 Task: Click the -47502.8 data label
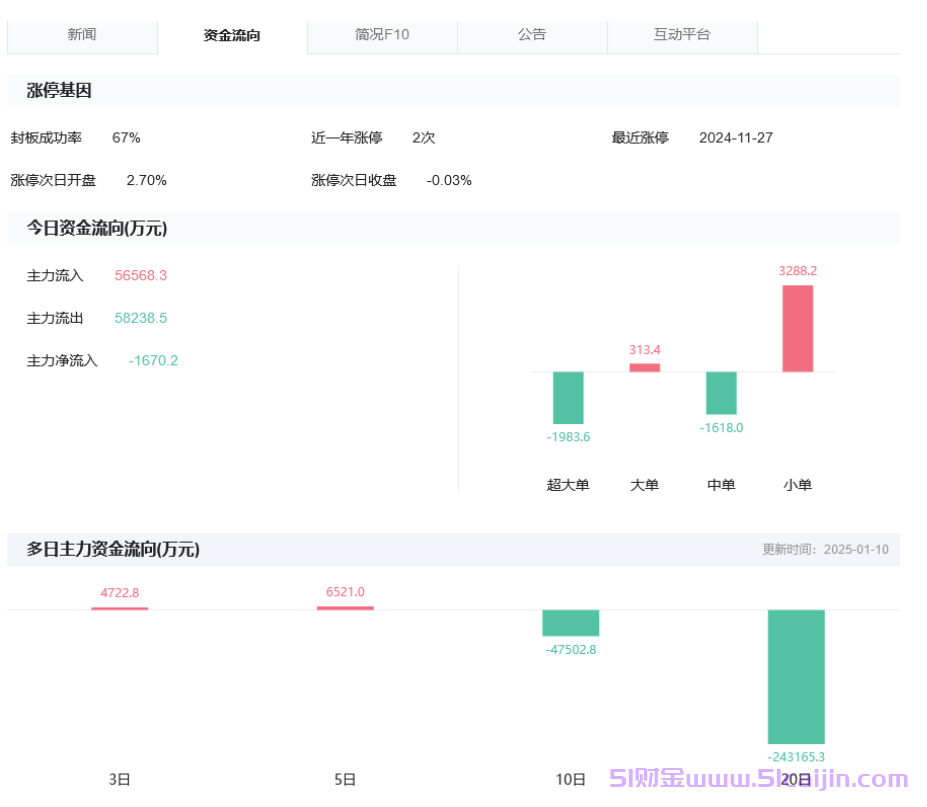571,650
